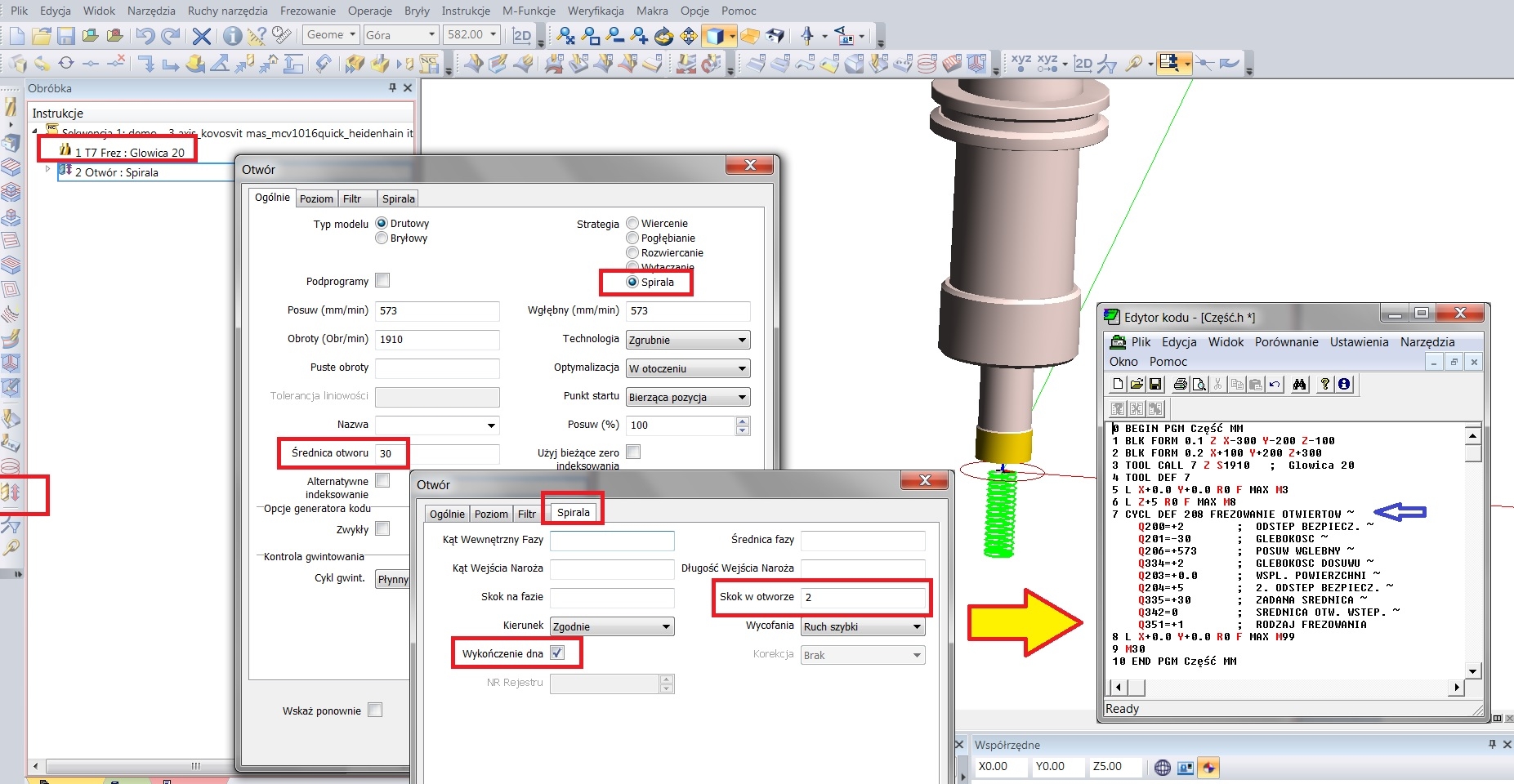
Task: Click the Open folder icon in main toolbar
Action: tap(42, 35)
